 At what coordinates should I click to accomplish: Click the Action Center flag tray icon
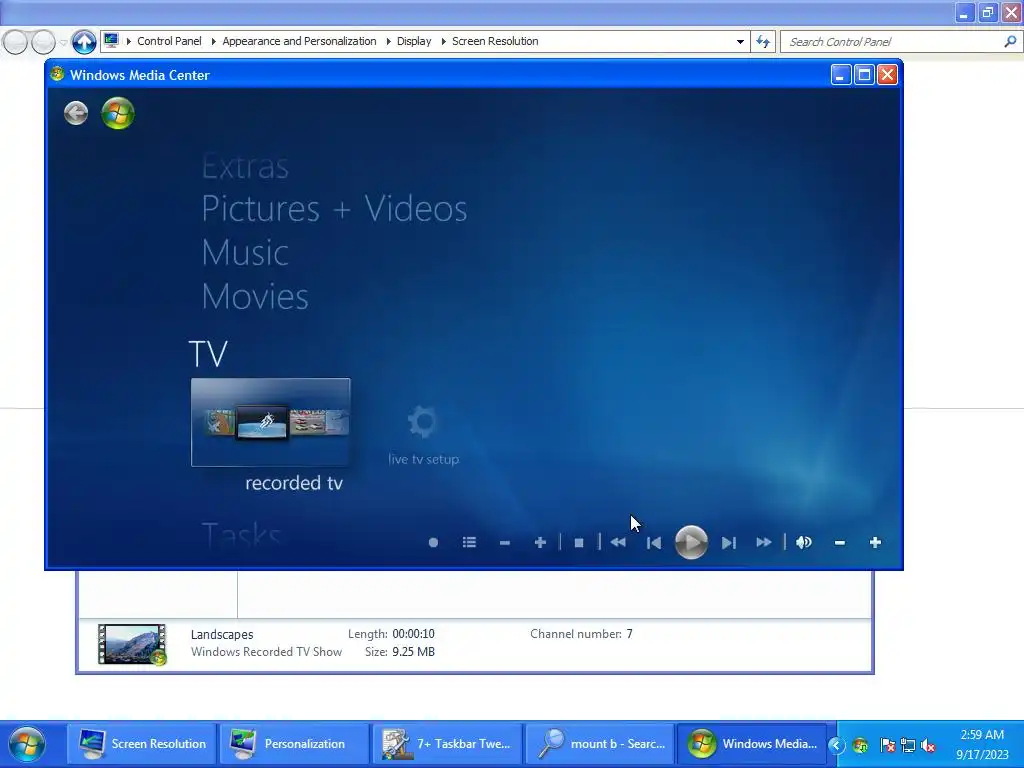(x=888, y=745)
